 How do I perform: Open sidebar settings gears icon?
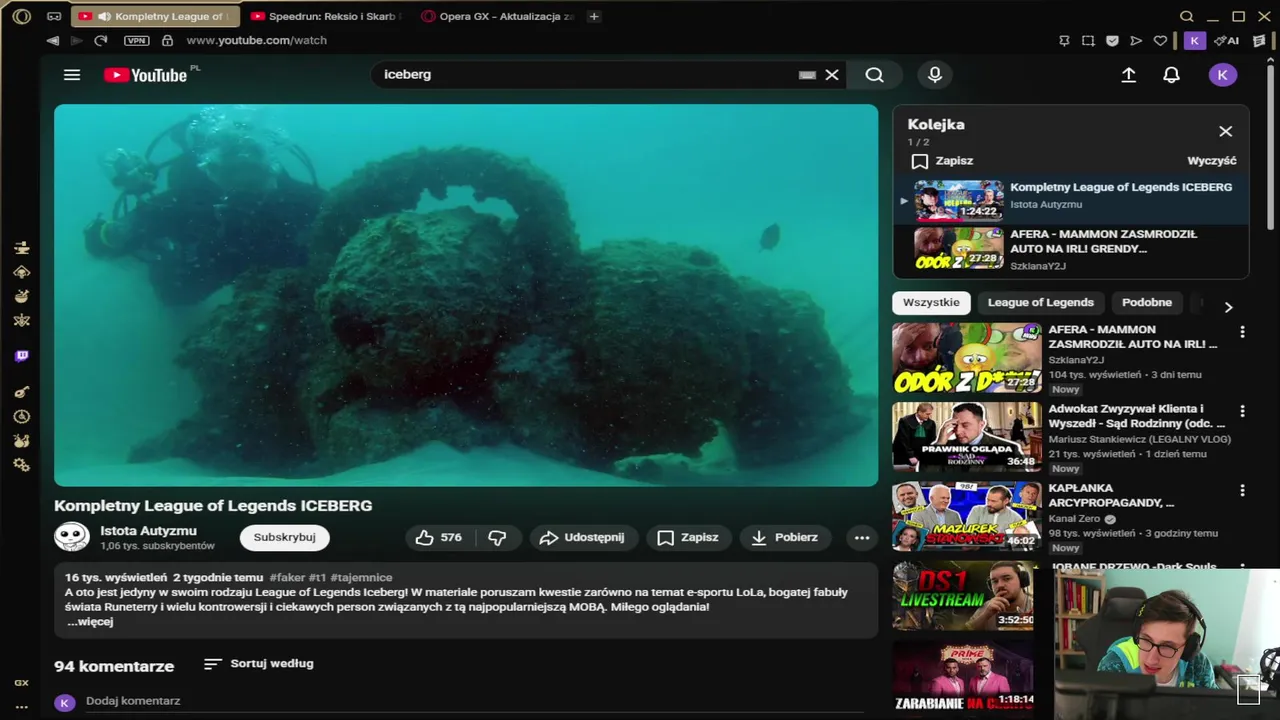point(22,466)
